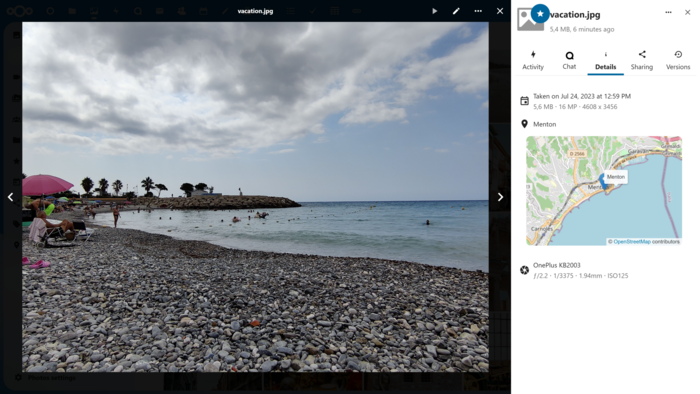Viewport: 700px width, 394px height.
Task: Close the image viewer
Action: pyautogui.click(x=500, y=11)
